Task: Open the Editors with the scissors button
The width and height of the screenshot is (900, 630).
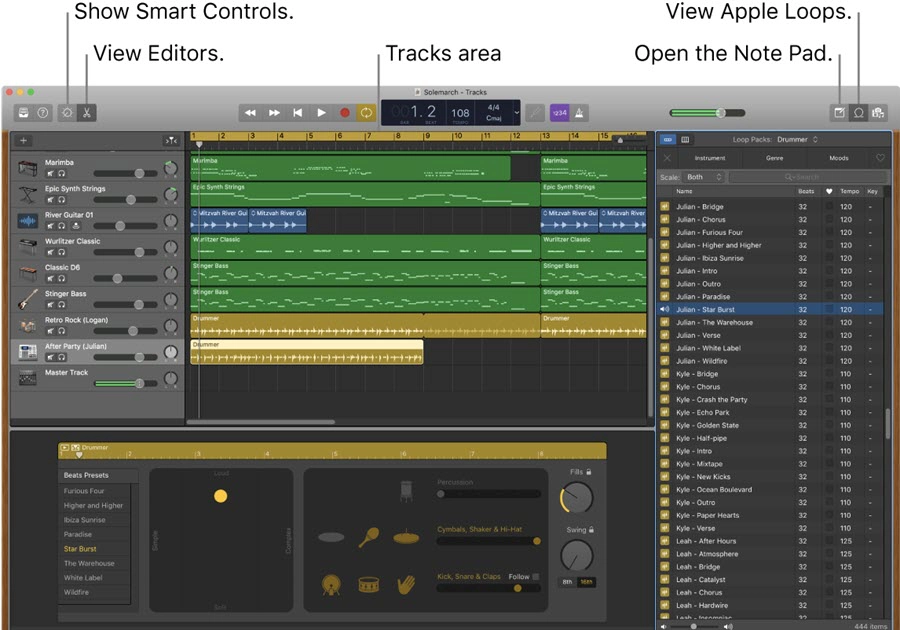Action: pyautogui.click(x=87, y=113)
